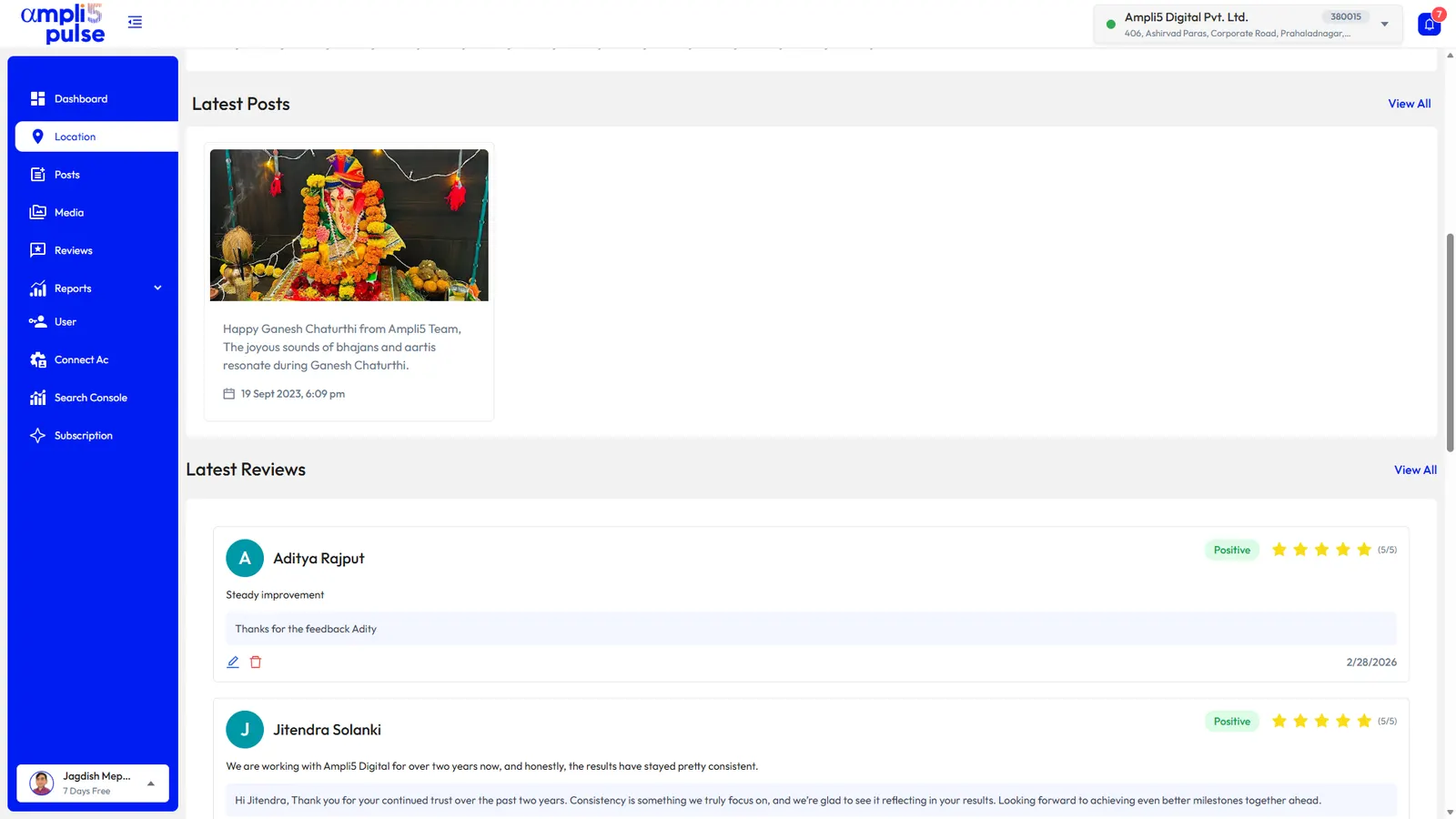Click View All for Latest Posts
Screen dimensions: 1456x819
tap(1410, 104)
